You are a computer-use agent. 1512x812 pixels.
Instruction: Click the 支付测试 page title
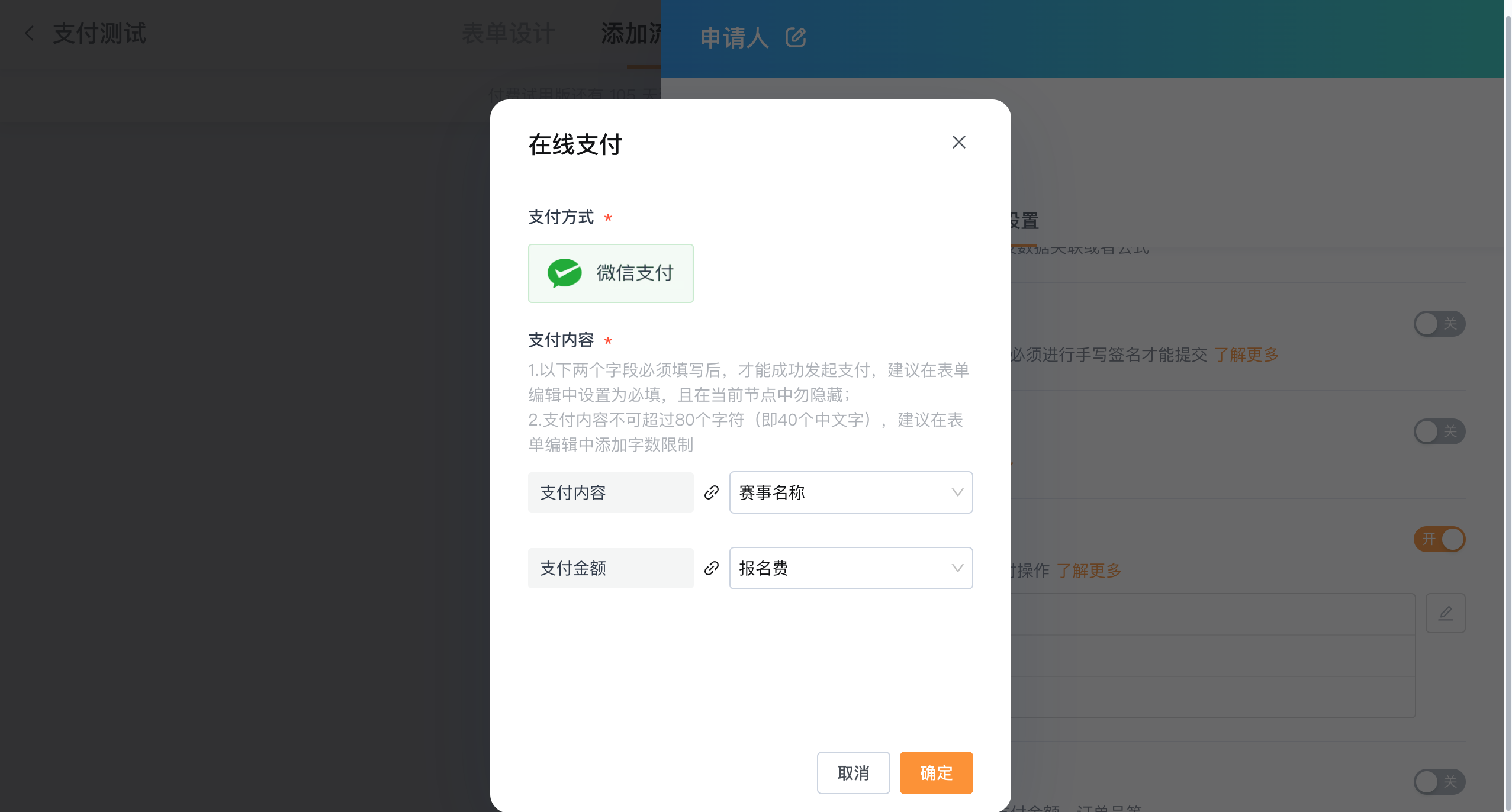(x=99, y=33)
